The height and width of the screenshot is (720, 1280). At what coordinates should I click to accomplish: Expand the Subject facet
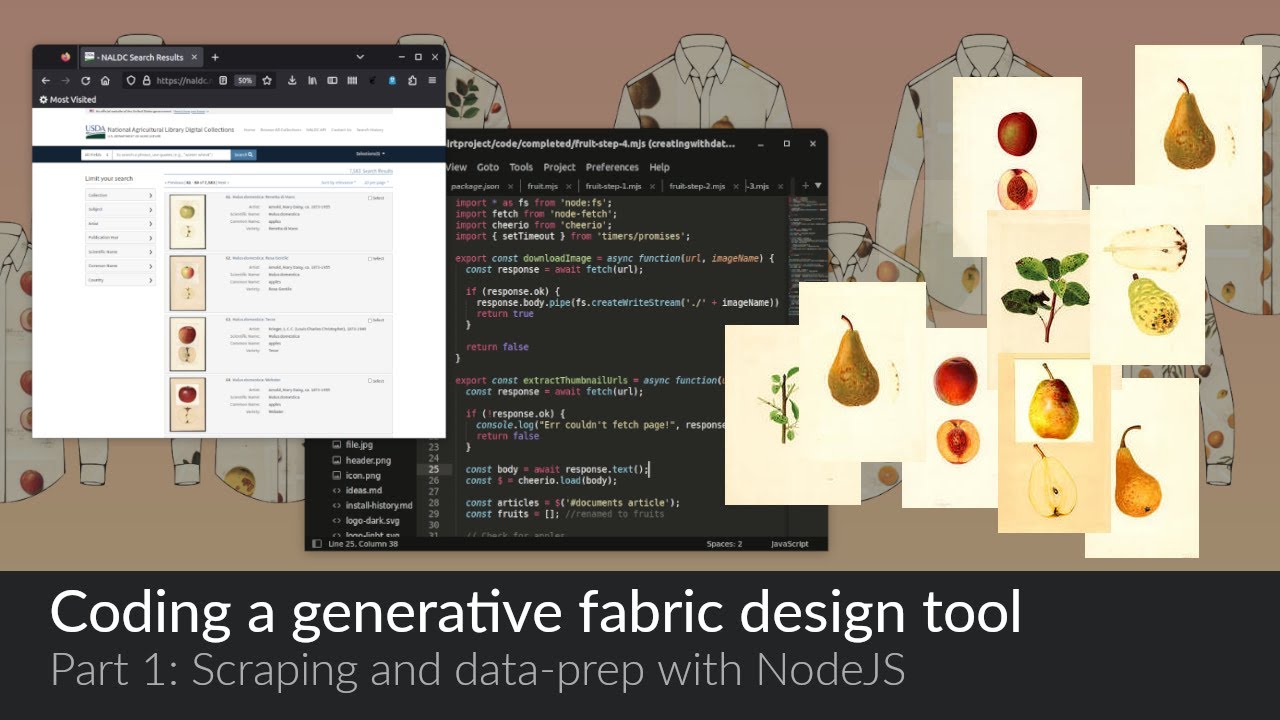click(120, 209)
